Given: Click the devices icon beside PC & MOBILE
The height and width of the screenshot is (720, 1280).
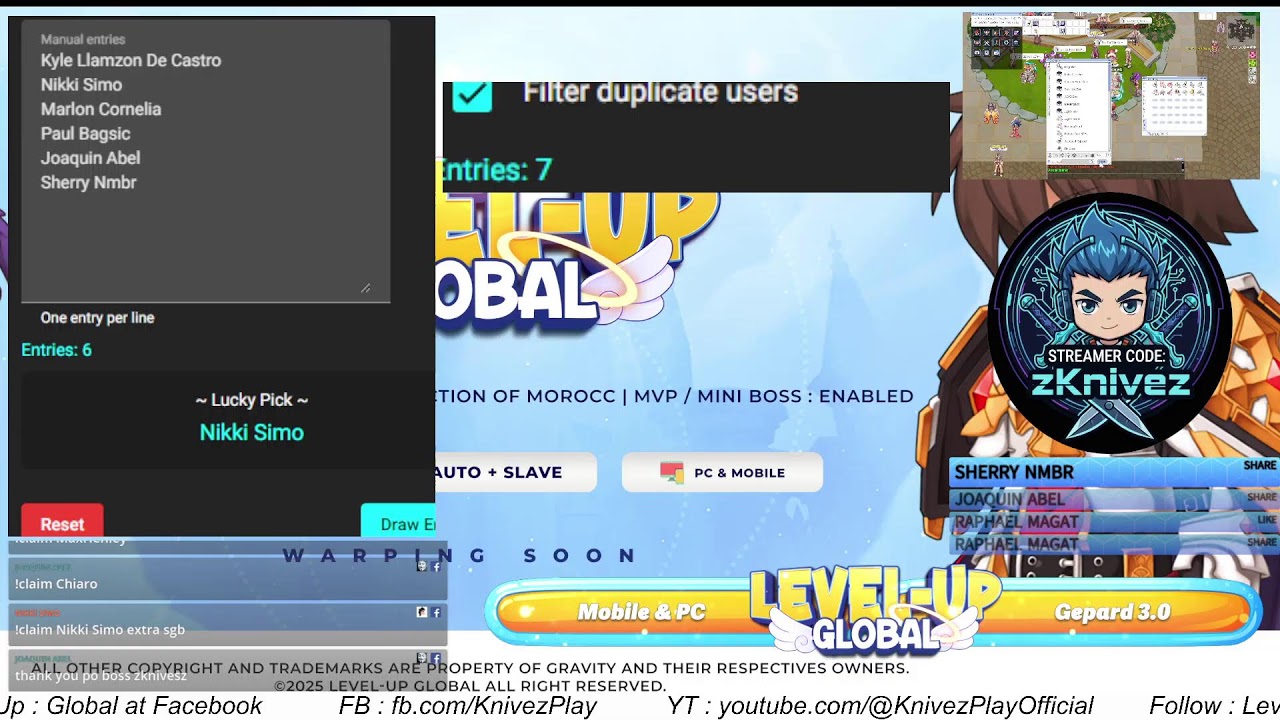Looking at the screenshot, I should click(671, 473).
